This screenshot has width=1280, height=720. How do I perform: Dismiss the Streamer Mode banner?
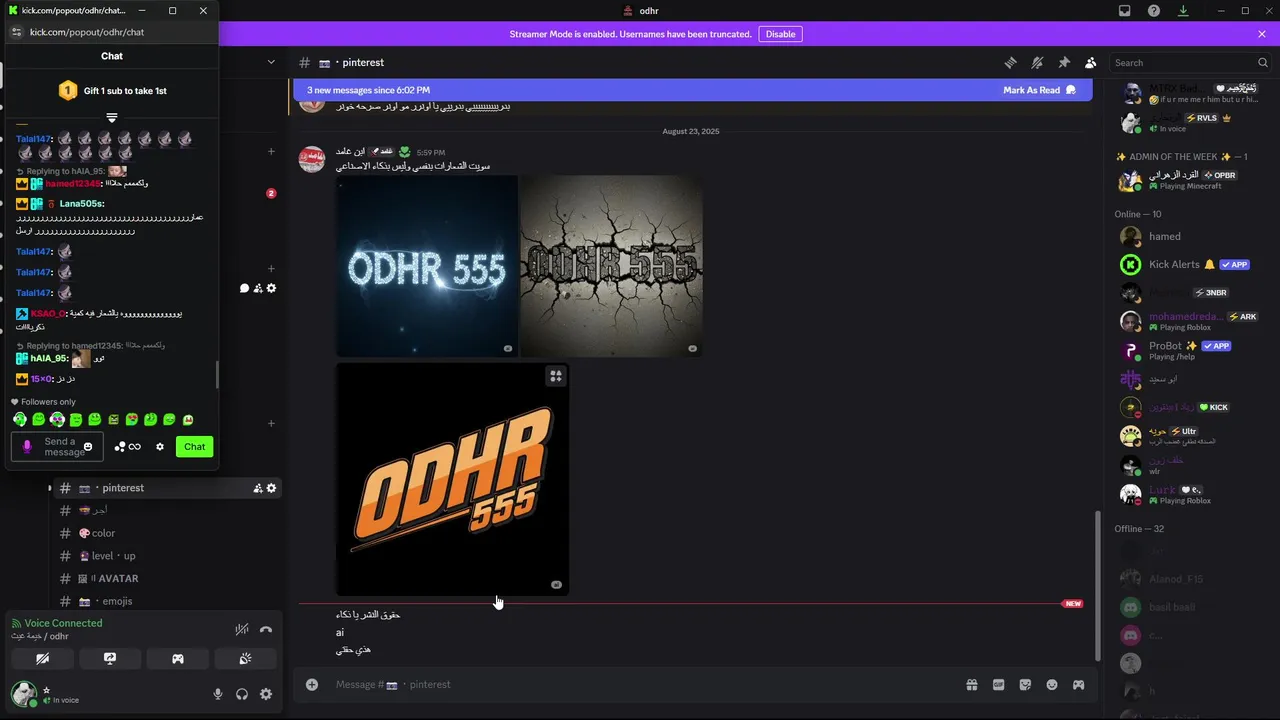click(1262, 34)
